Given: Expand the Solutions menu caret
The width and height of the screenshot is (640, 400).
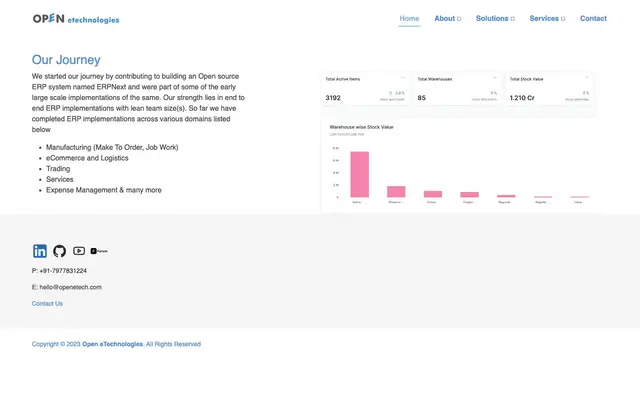Looking at the screenshot, I should (x=513, y=19).
